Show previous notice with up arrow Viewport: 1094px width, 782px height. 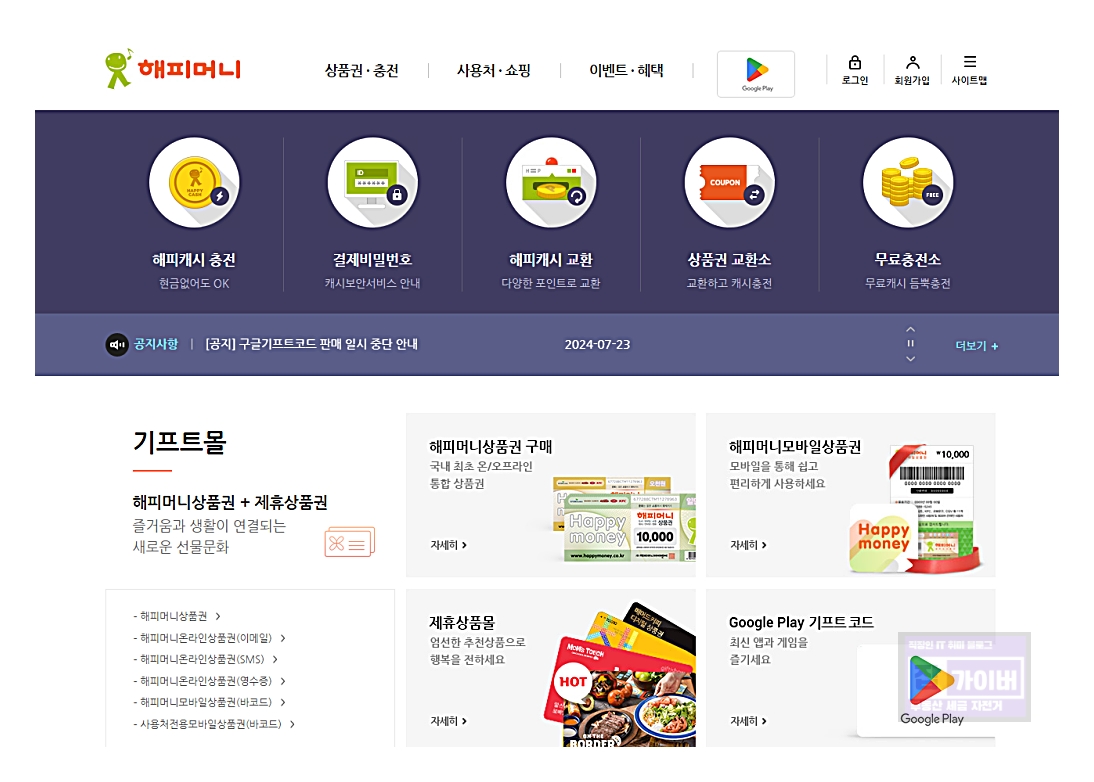[911, 329]
